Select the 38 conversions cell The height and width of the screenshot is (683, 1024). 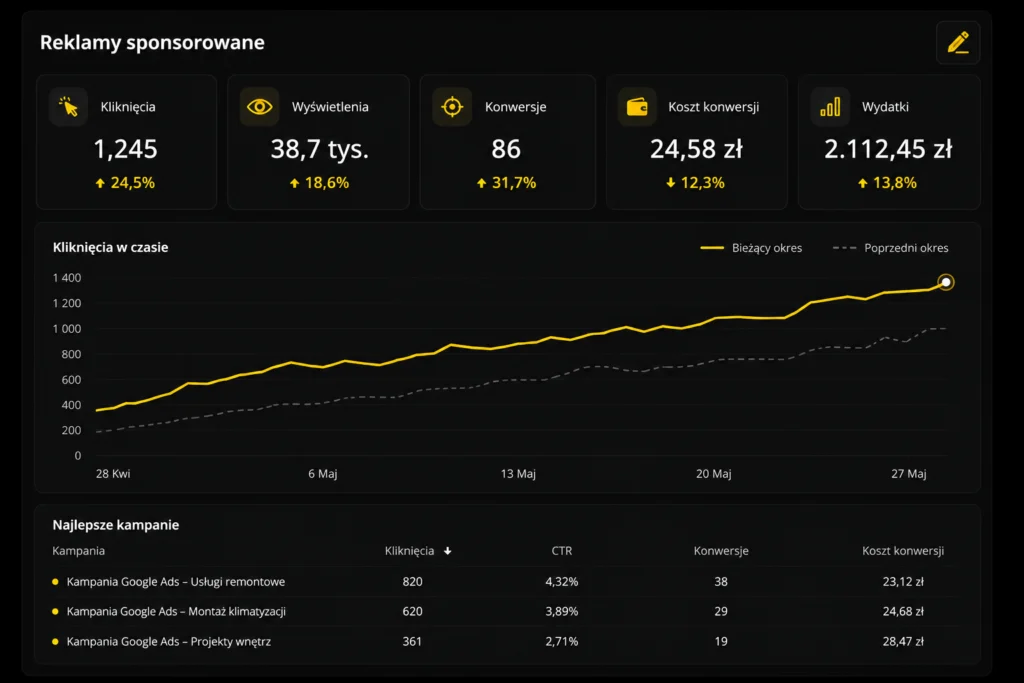(721, 582)
